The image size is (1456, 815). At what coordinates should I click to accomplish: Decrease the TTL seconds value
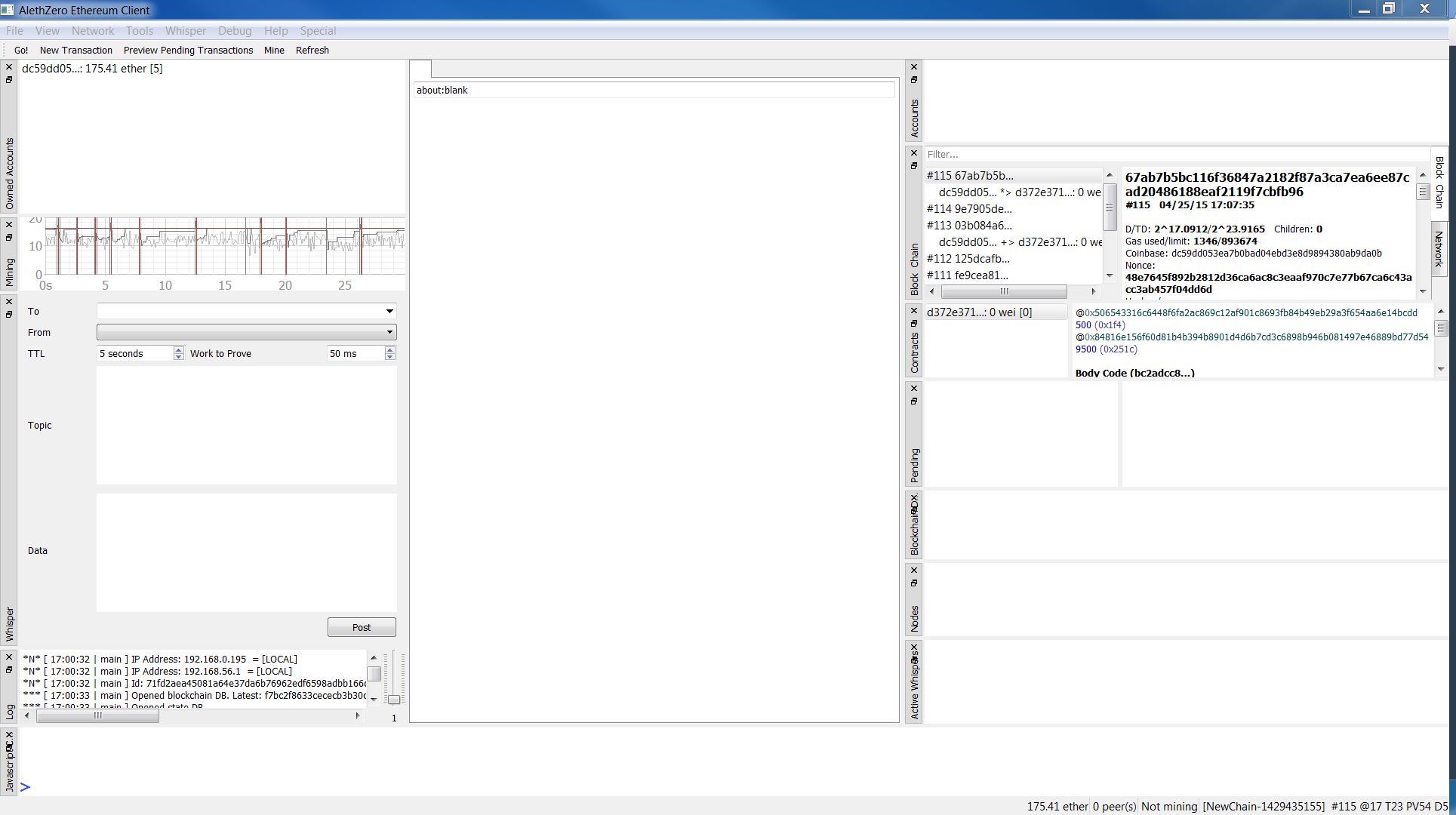[x=178, y=357]
